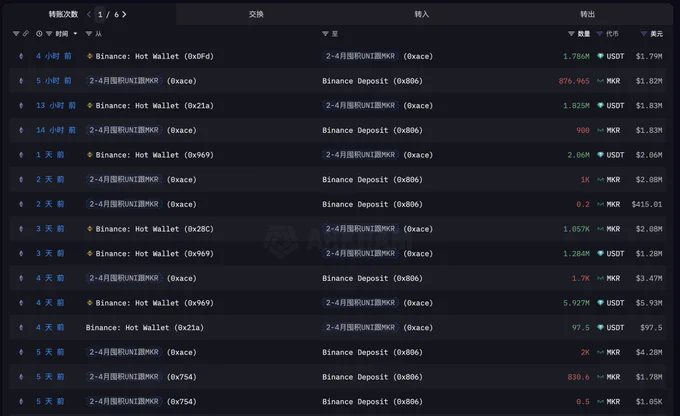The image size is (680, 416).
Task: Click the 数量 column header
Action: tap(583, 33)
